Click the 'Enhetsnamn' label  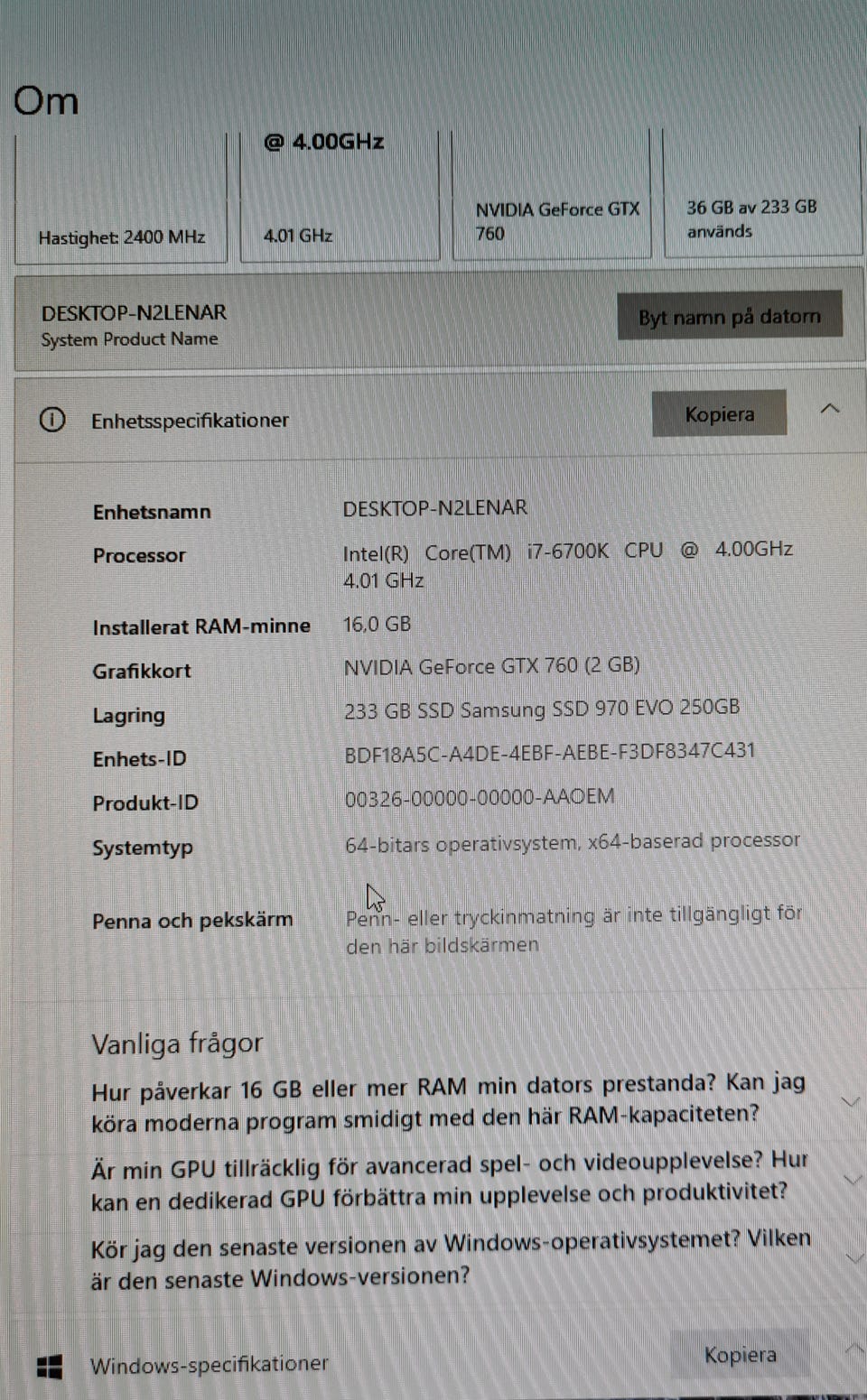point(152,512)
